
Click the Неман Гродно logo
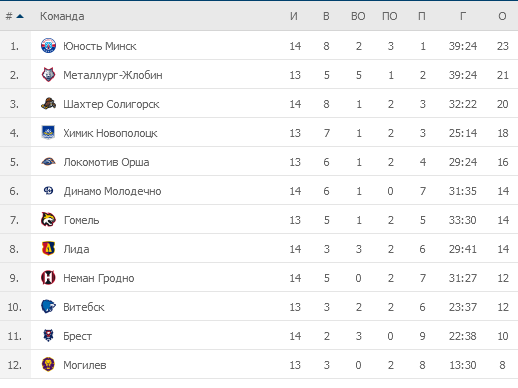pos(48,278)
